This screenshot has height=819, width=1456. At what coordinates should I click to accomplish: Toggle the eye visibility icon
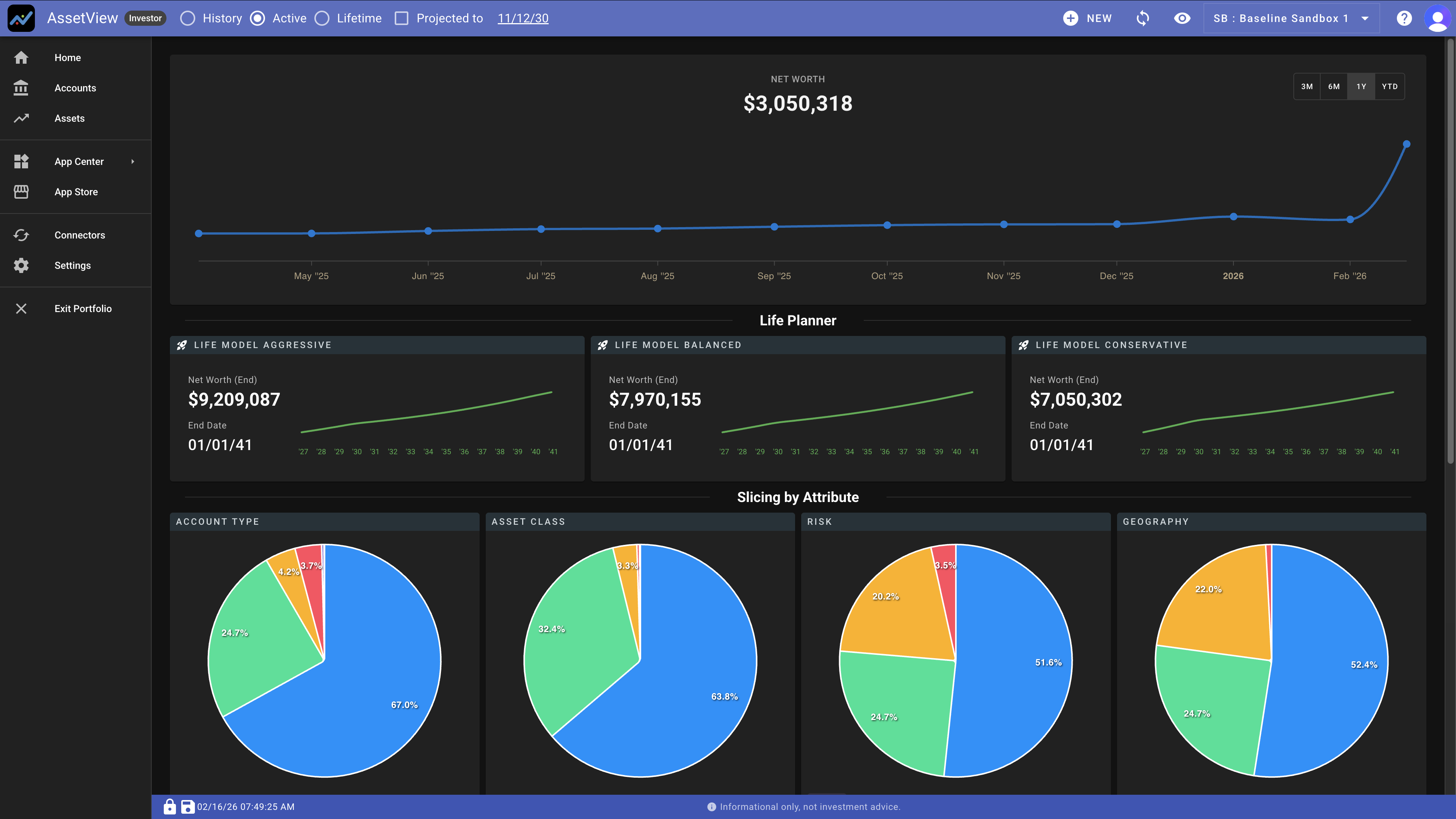(1182, 18)
